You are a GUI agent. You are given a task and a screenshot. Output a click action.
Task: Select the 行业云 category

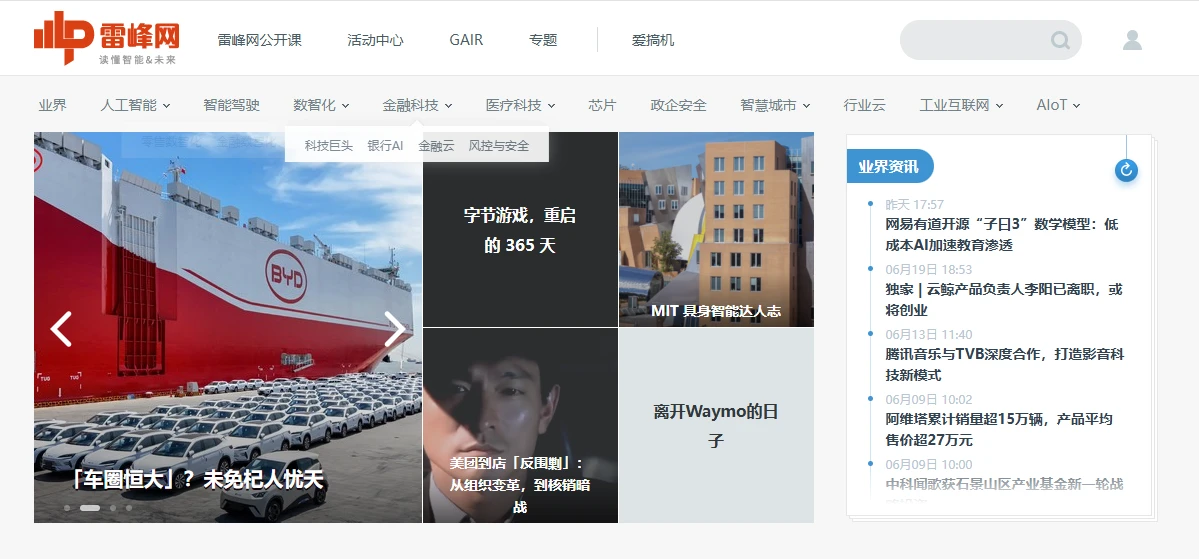tap(864, 105)
